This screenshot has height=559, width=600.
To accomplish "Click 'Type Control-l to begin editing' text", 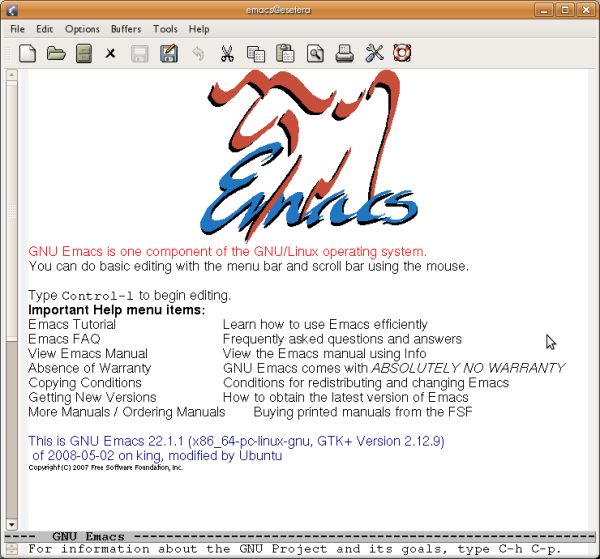I will click(x=129, y=295).
